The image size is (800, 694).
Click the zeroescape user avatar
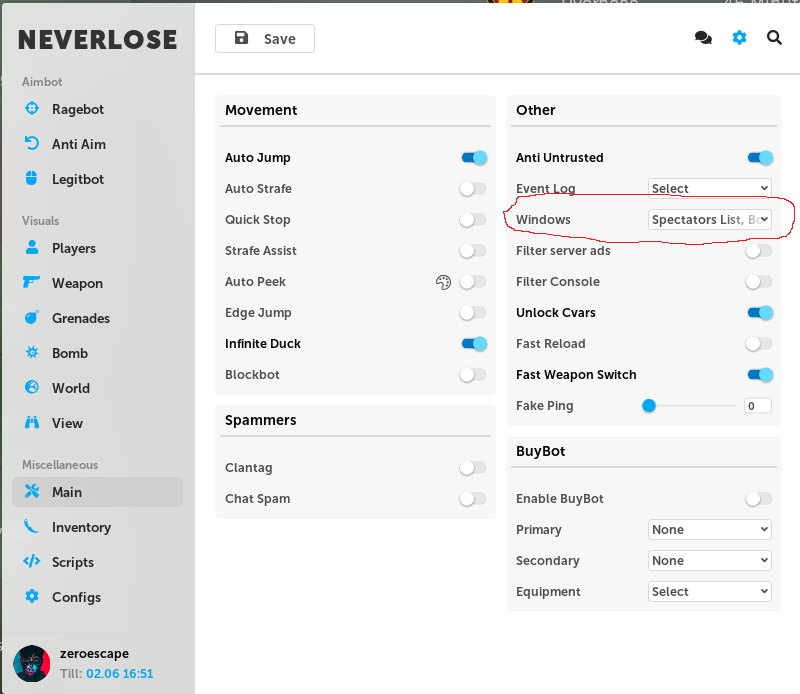[32, 663]
